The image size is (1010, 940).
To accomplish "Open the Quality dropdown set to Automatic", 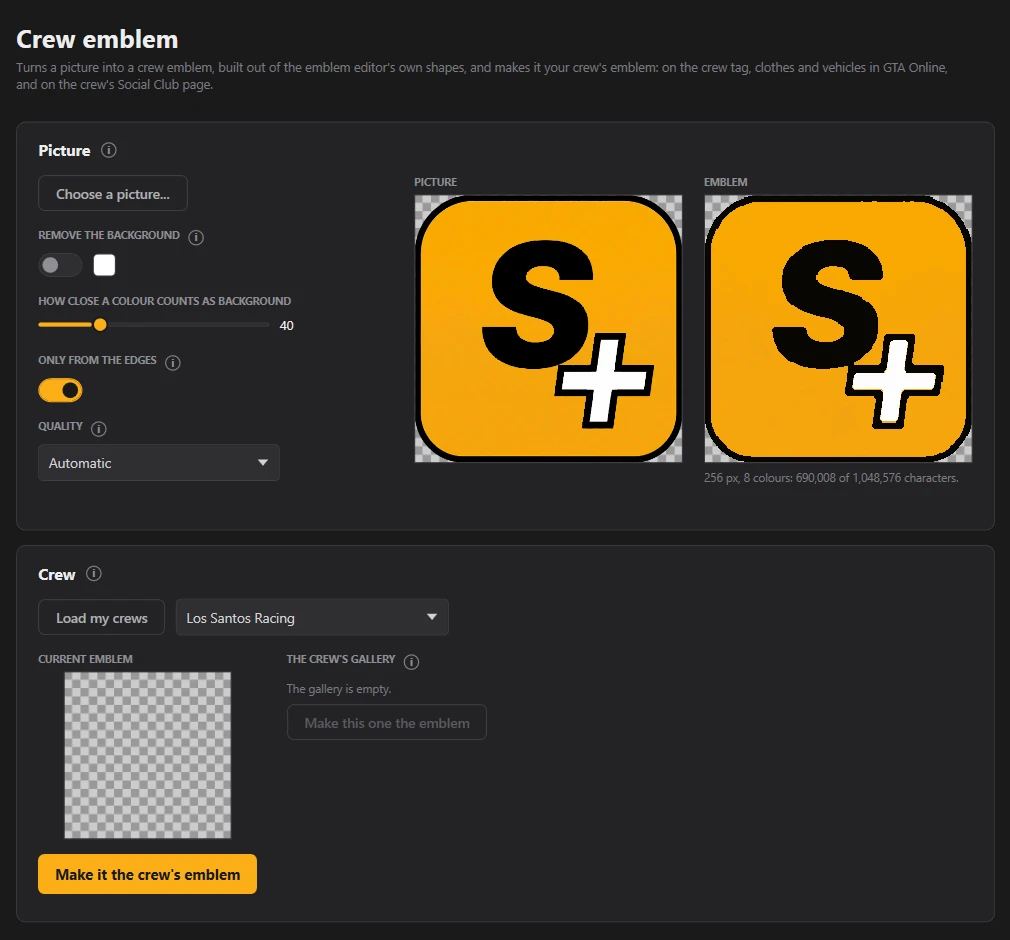I will tap(158, 463).
